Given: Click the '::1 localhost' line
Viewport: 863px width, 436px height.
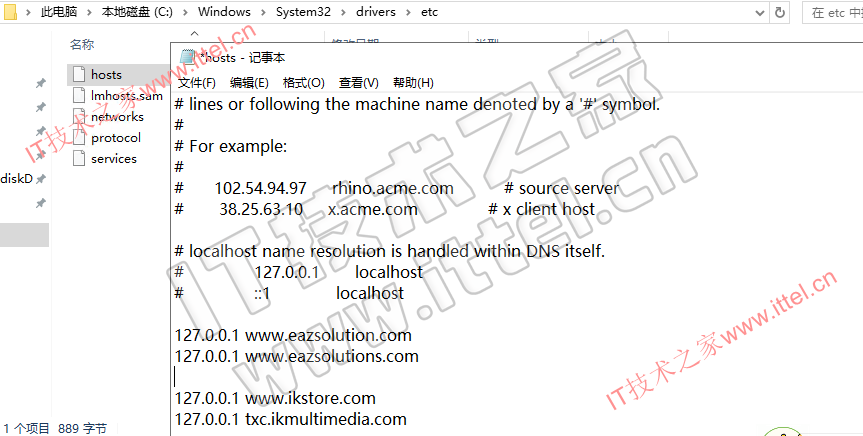Looking at the screenshot, I should point(290,293).
